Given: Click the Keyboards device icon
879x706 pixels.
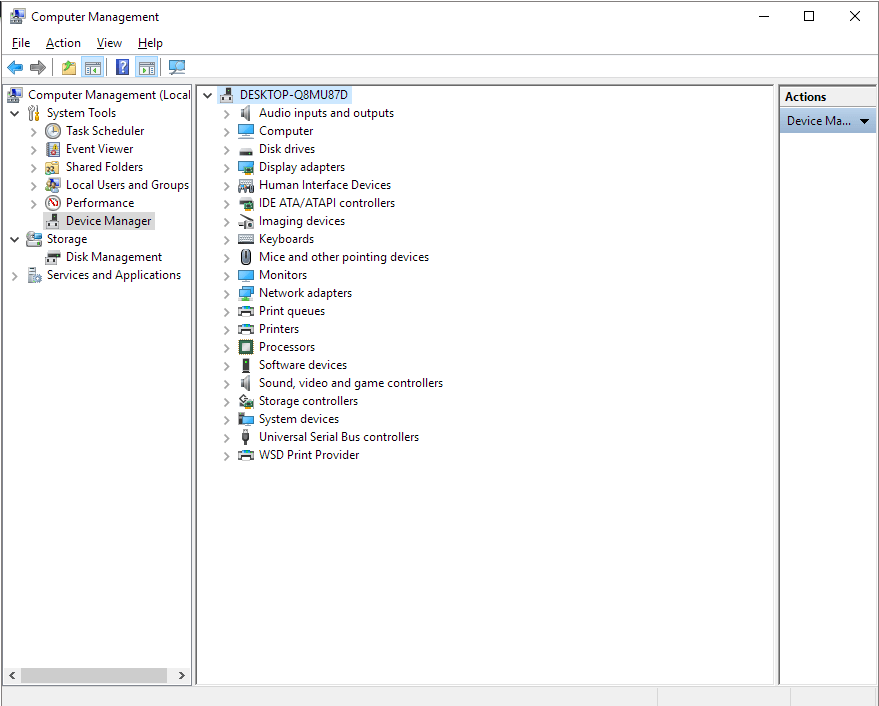Looking at the screenshot, I should click(246, 239).
